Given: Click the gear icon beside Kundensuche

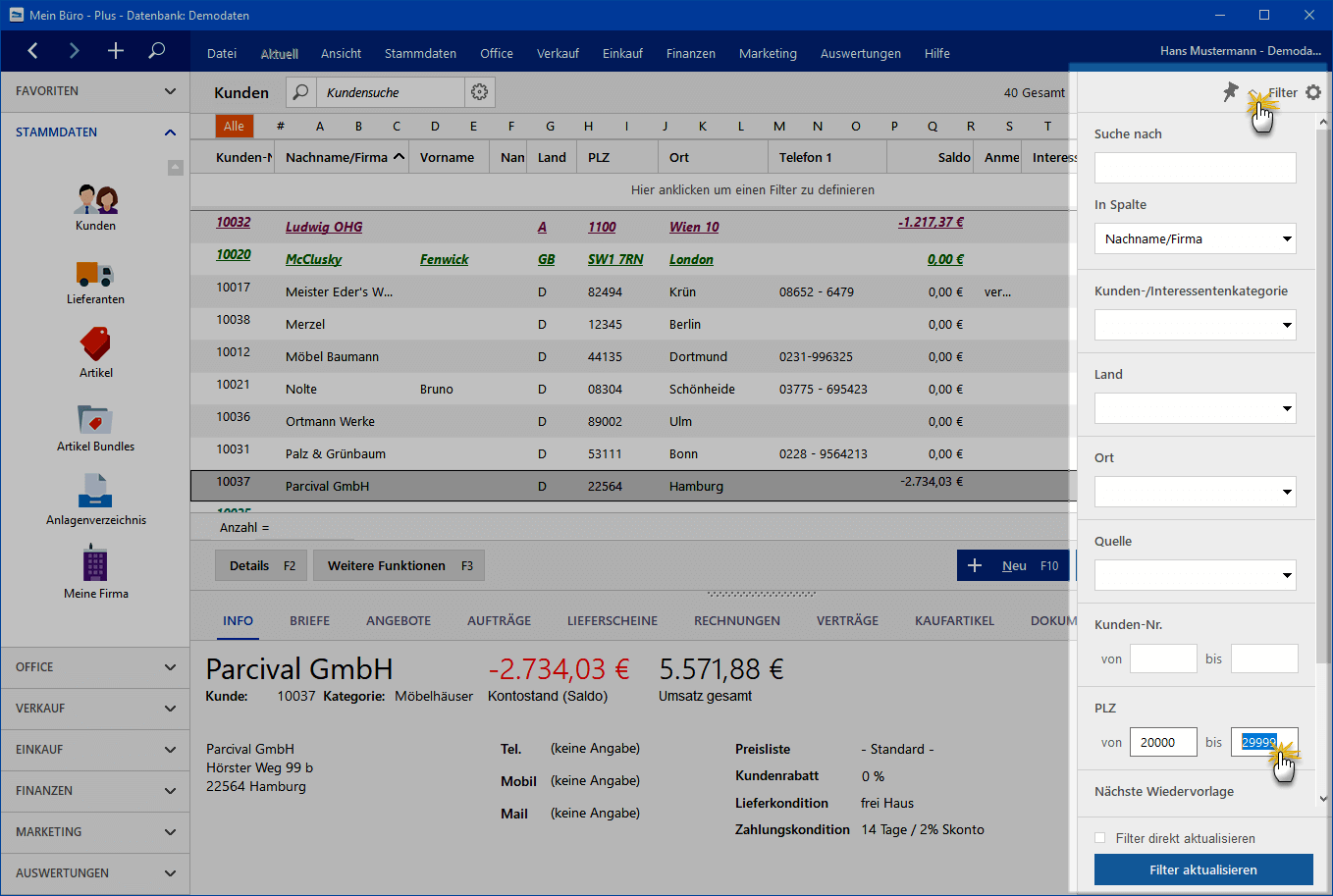Looking at the screenshot, I should pos(479,92).
